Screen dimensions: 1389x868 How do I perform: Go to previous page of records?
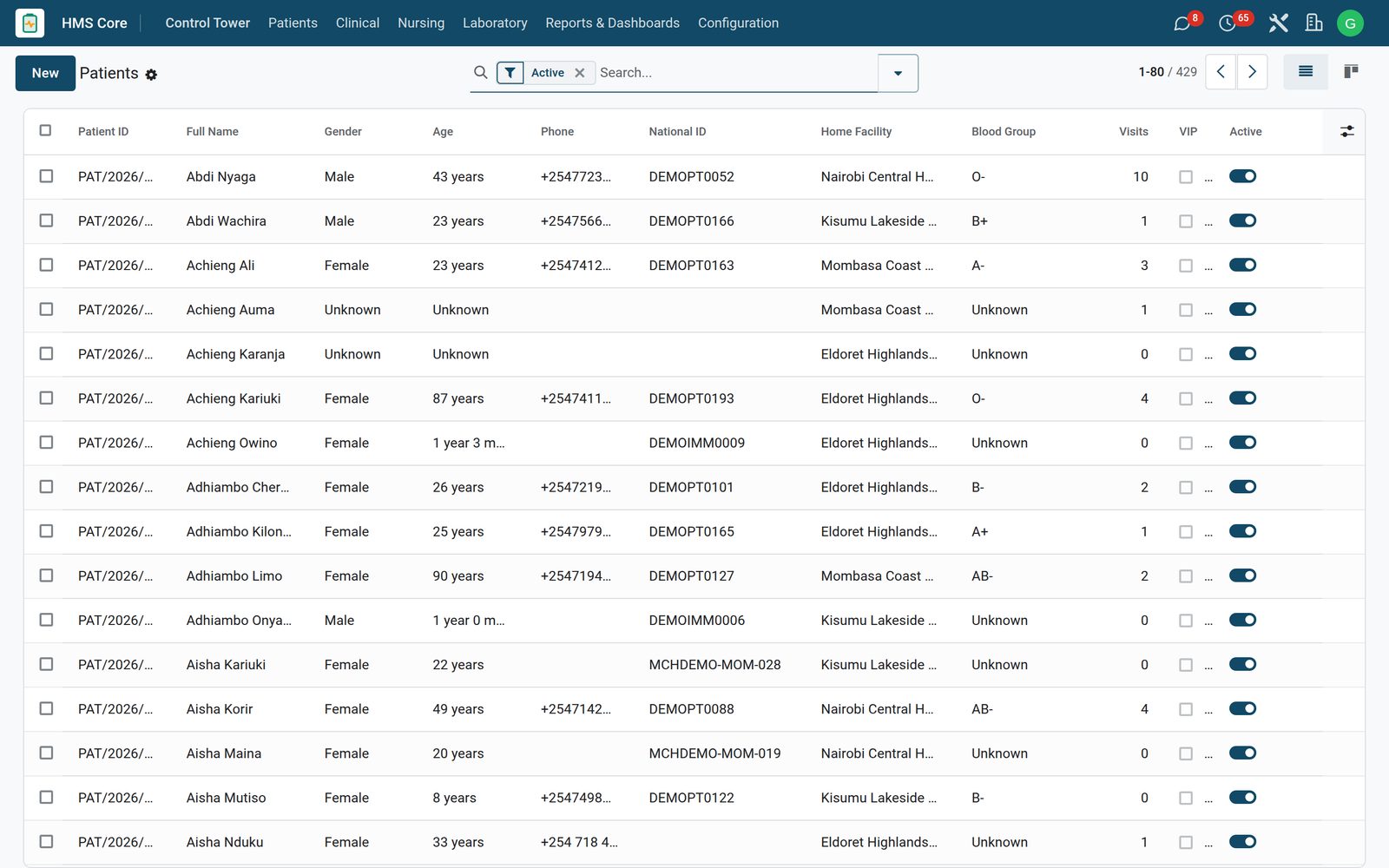[x=1221, y=72]
